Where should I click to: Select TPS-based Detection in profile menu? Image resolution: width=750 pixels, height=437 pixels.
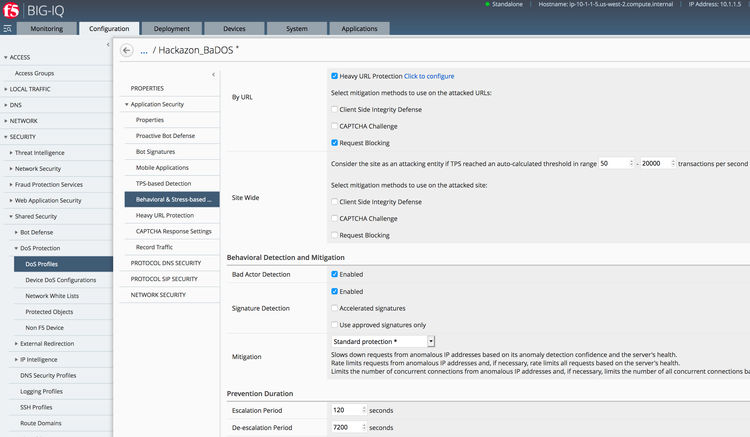coord(163,183)
